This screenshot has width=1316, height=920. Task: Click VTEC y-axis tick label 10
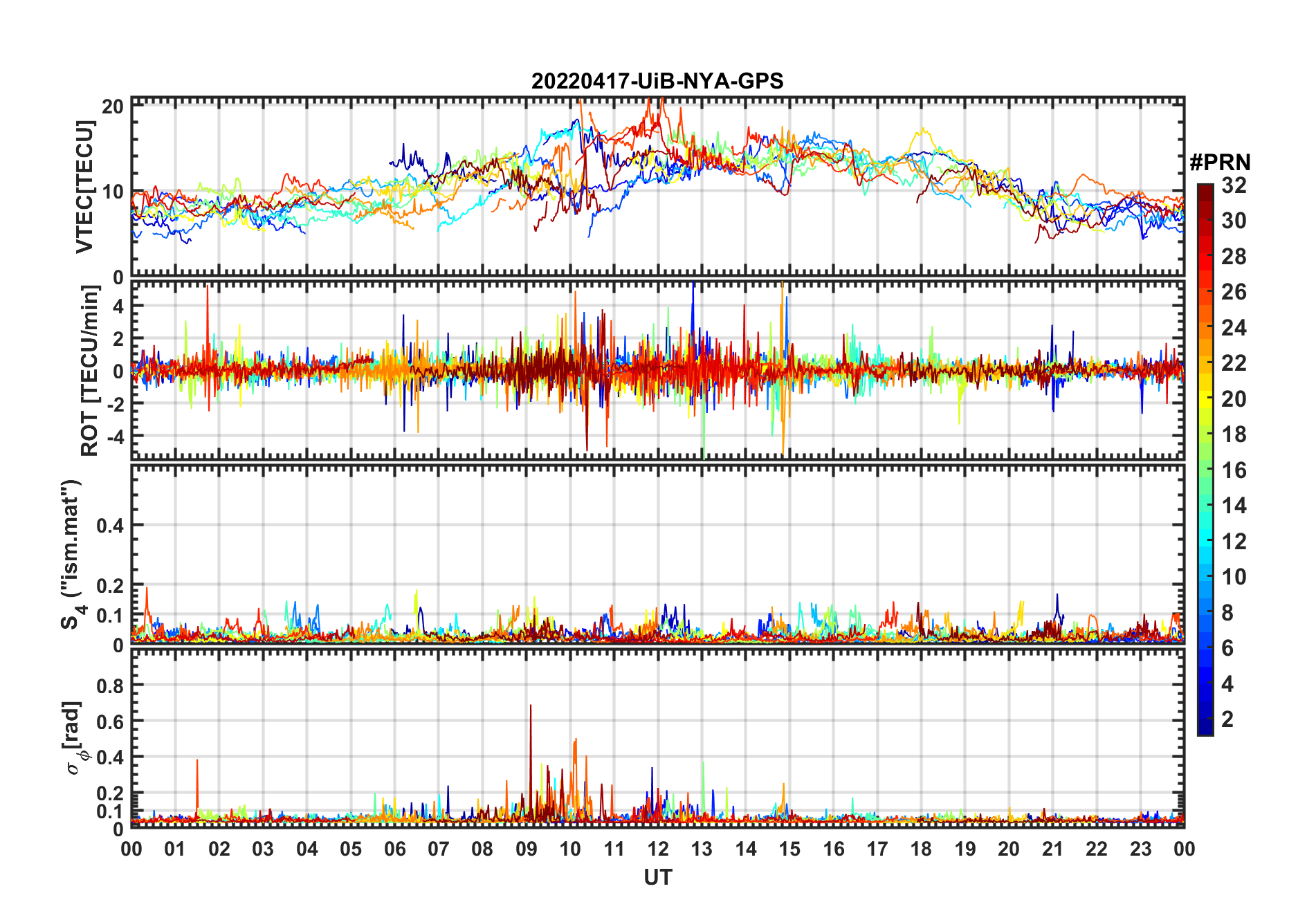113,192
